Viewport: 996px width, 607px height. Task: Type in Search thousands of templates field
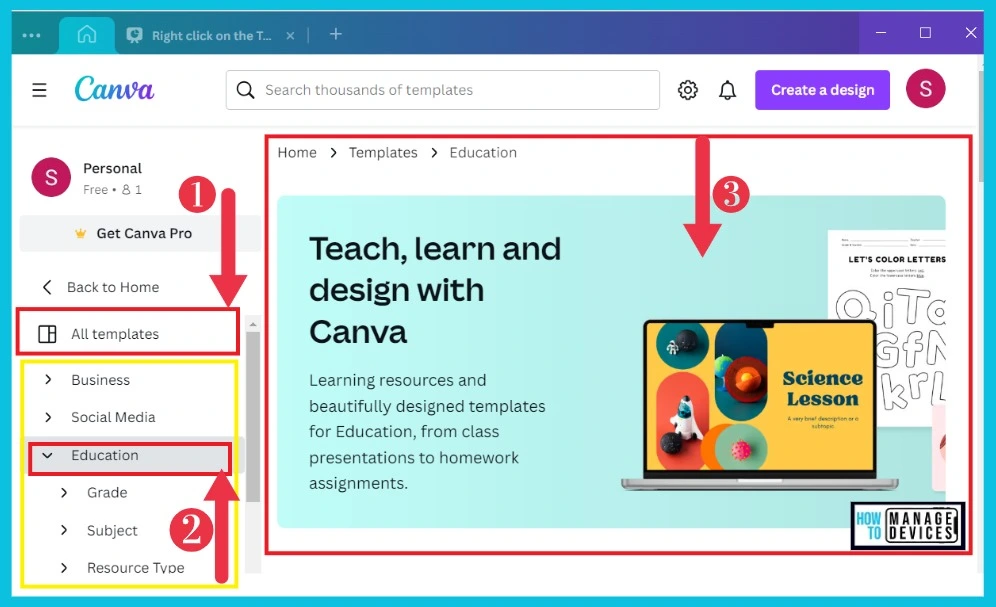click(443, 90)
